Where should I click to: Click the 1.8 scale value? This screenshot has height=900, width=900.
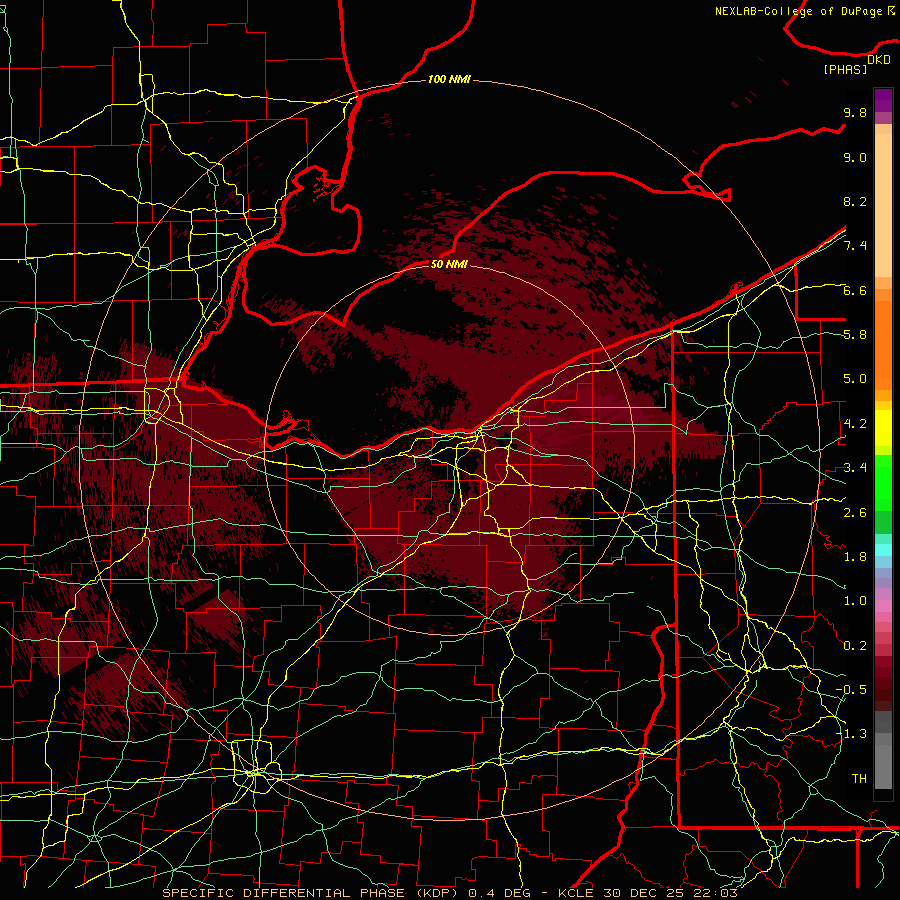click(855, 557)
